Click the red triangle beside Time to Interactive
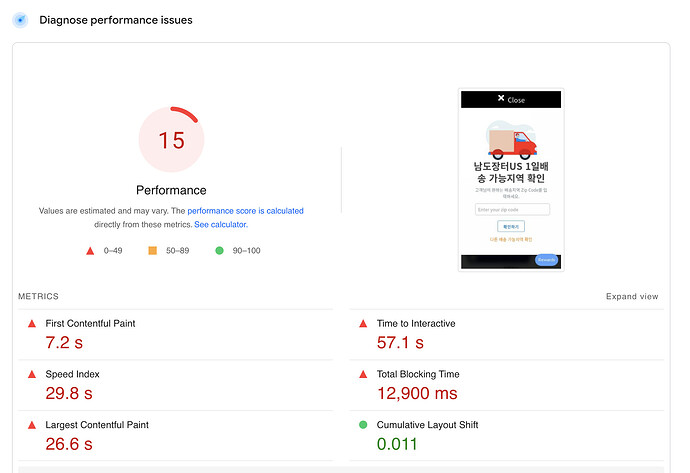The image size is (690, 473). click(363, 324)
